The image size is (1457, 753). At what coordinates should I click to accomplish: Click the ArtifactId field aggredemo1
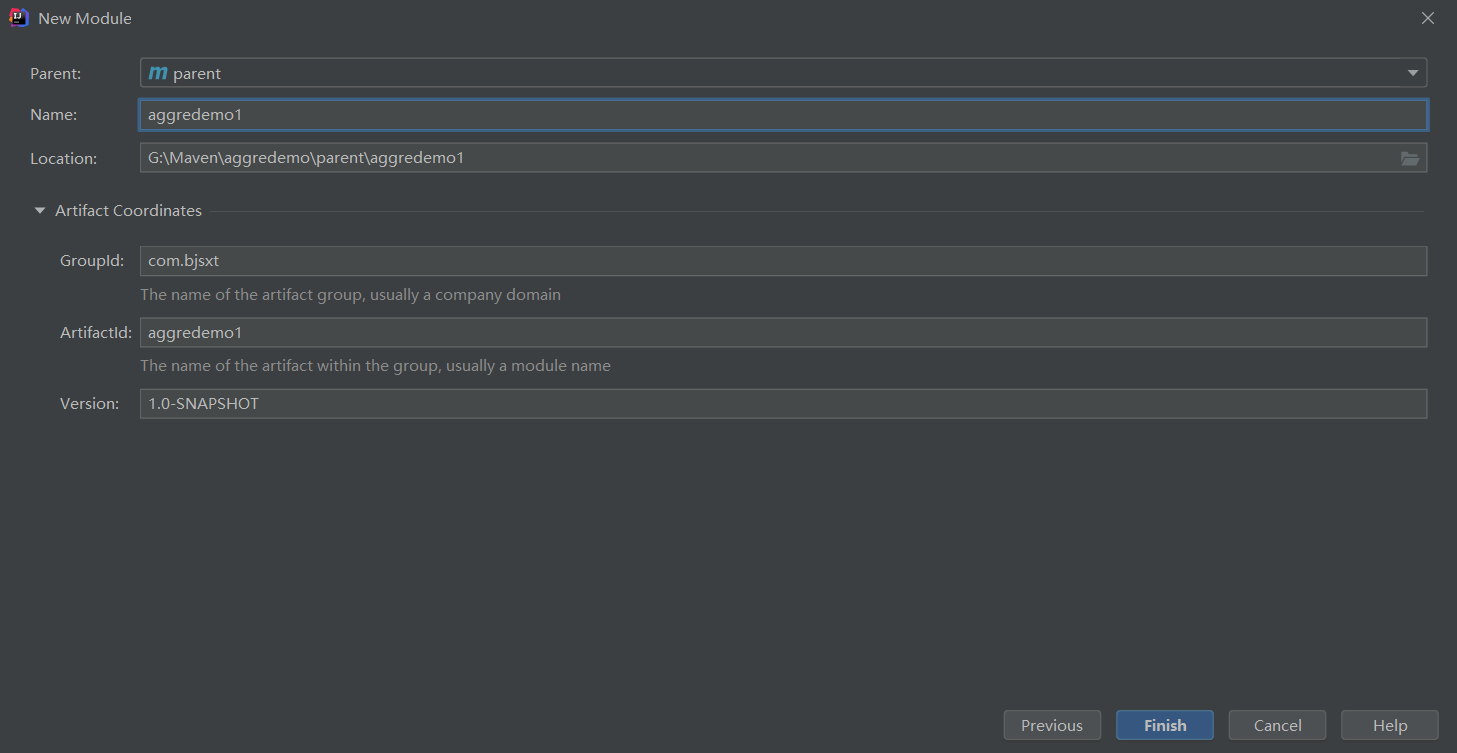pos(783,333)
